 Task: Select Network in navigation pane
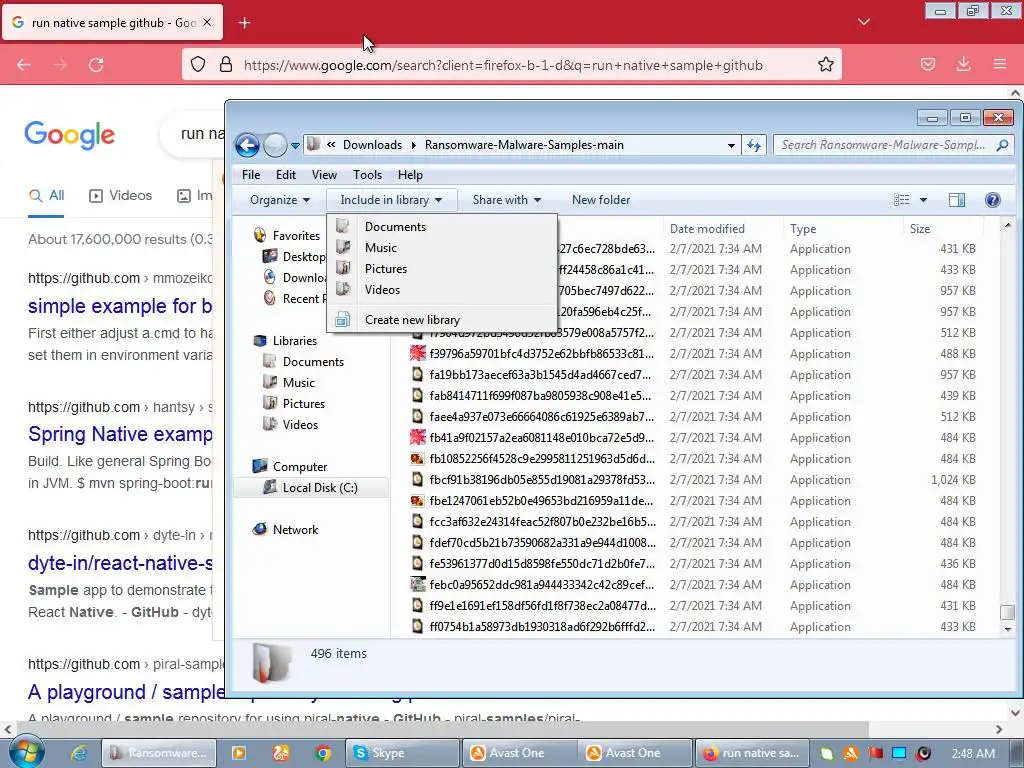tap(295, 530)
